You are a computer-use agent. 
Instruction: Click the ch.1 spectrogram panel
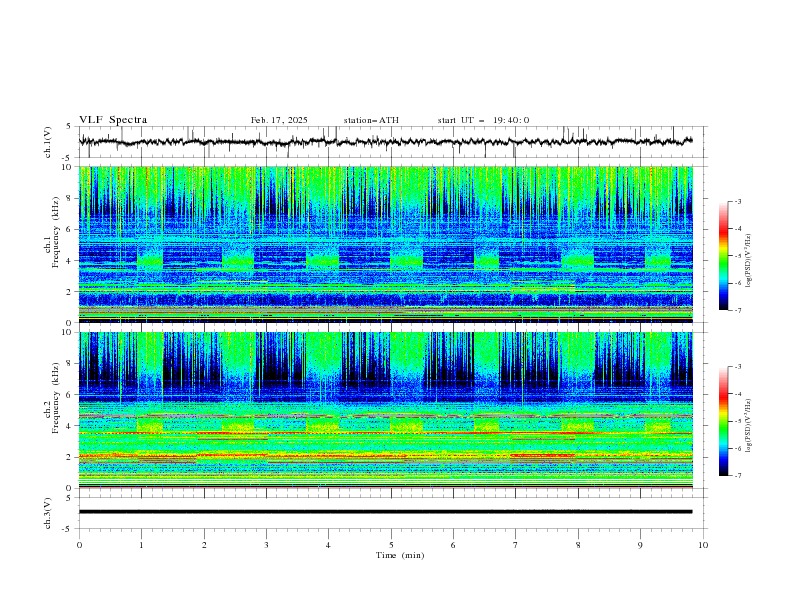(386, 244)
